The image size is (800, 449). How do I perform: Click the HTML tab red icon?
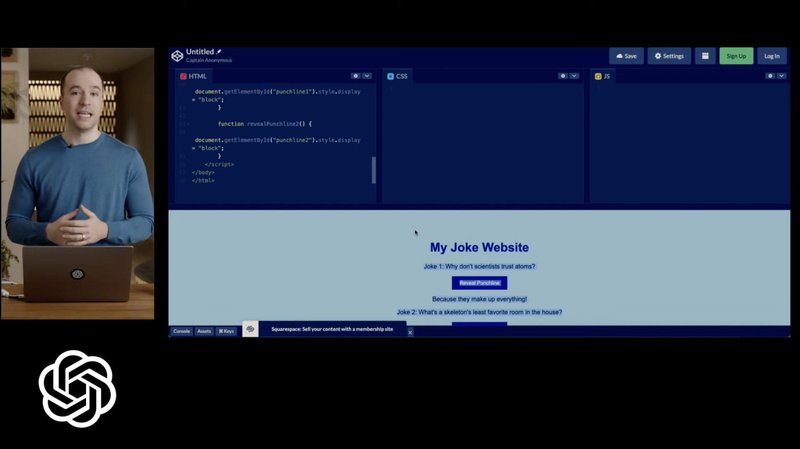183,77
